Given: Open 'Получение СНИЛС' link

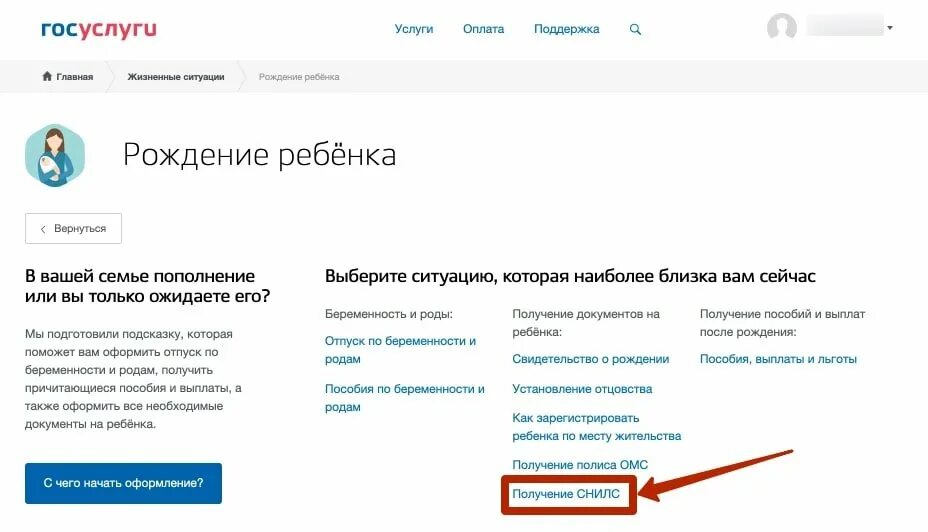Looking at the screenshot, I should pos(566,494).
